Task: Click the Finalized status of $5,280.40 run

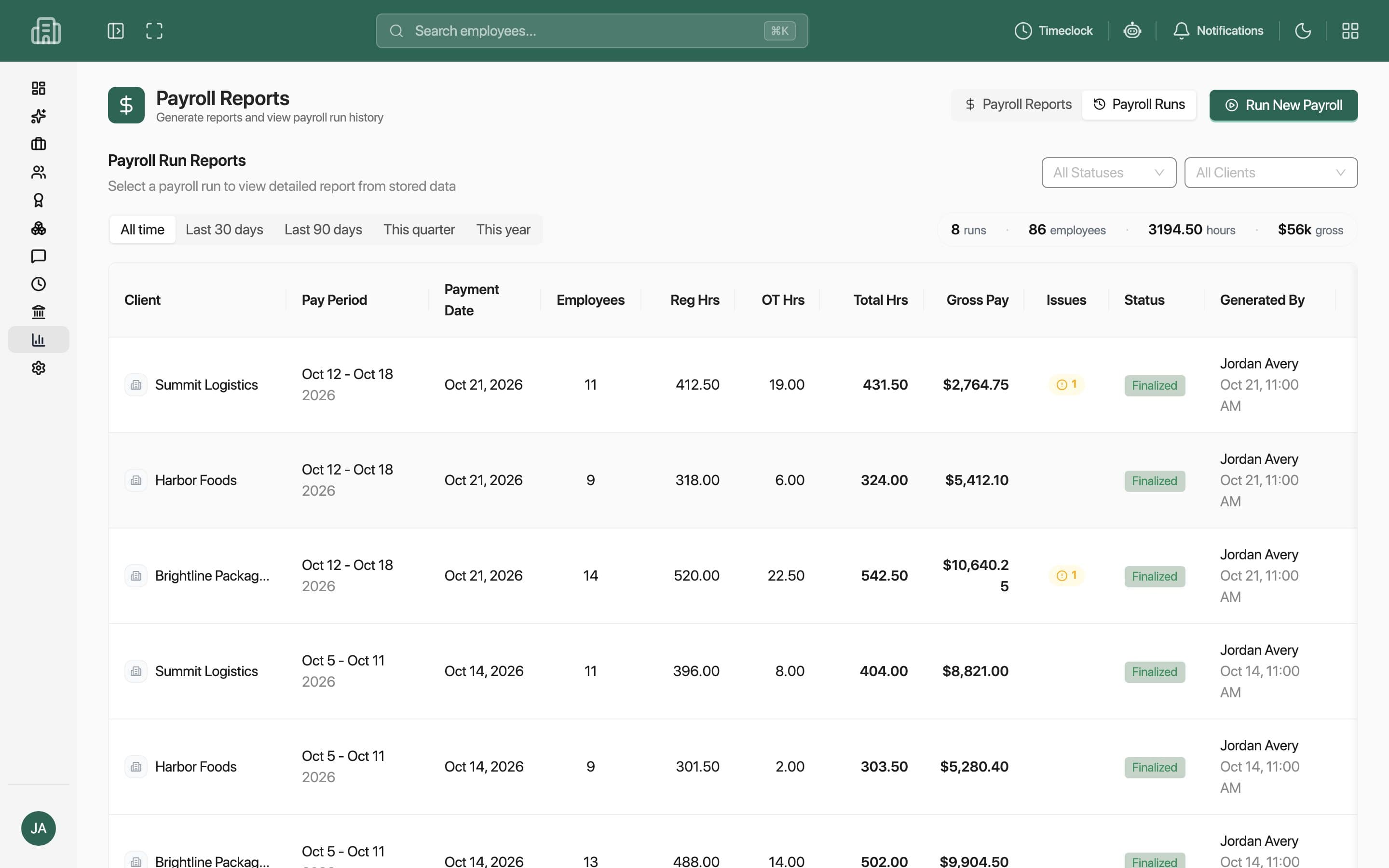Action: point(1154,768)
